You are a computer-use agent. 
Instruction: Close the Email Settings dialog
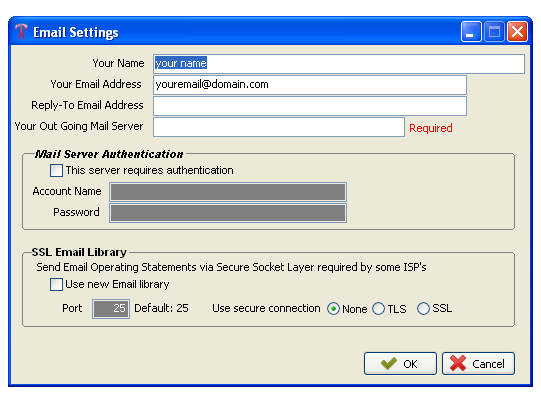pyautogui.click(x=517, y=32)
